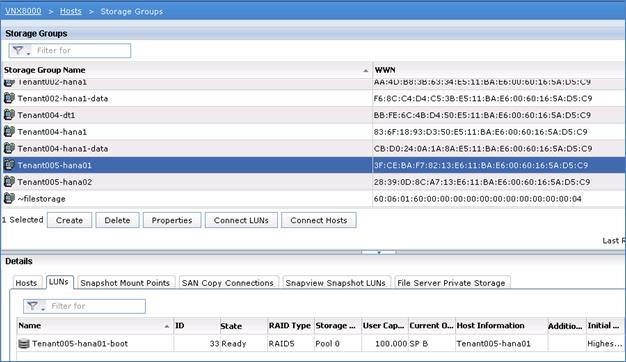Click WWN of the Tenant005-hana02 row
Viewport: 626px width, 362px height.
click(x=482, y=182)
